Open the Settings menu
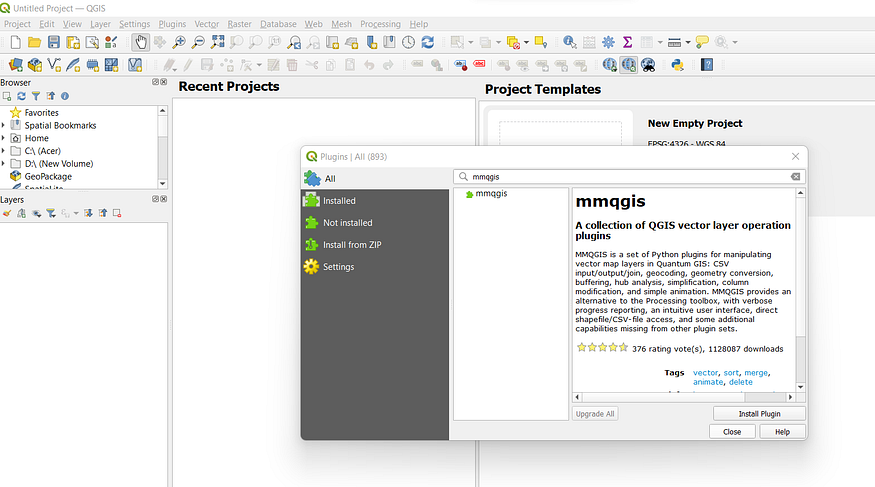Screen dimensions: 875x487 pyautogui.click(x=134, y=24)
